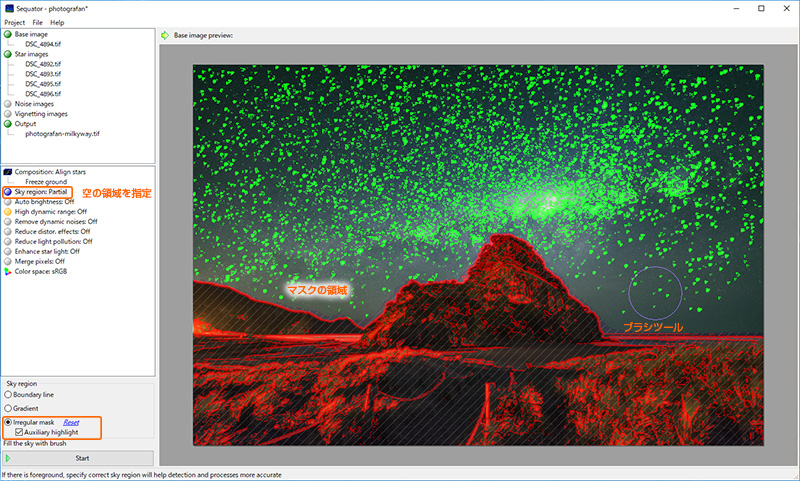Screen dimensions: 800x481
Task: Click the Sequator app icon in title bar
Action: click(9, 8)
